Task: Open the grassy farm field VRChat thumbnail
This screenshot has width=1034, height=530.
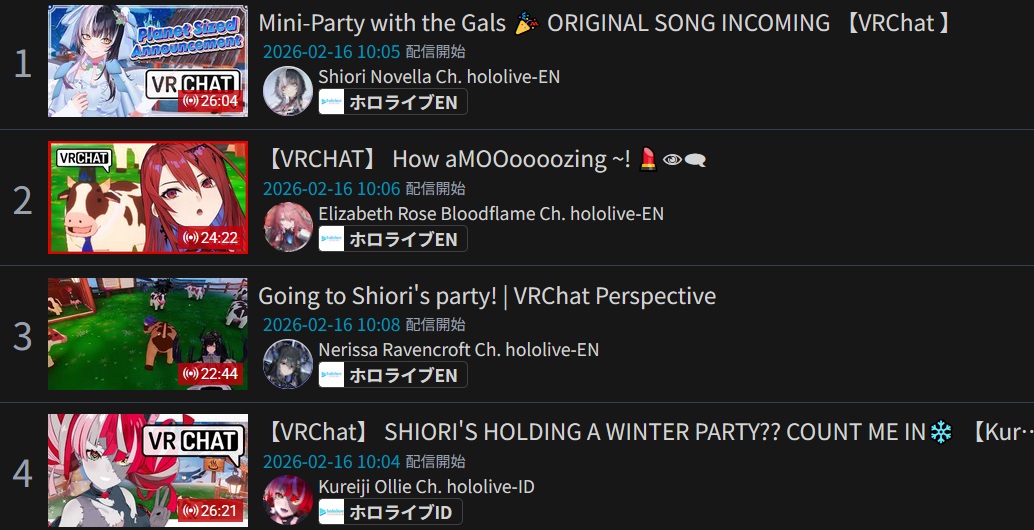Action: click(x=148, y=334)
